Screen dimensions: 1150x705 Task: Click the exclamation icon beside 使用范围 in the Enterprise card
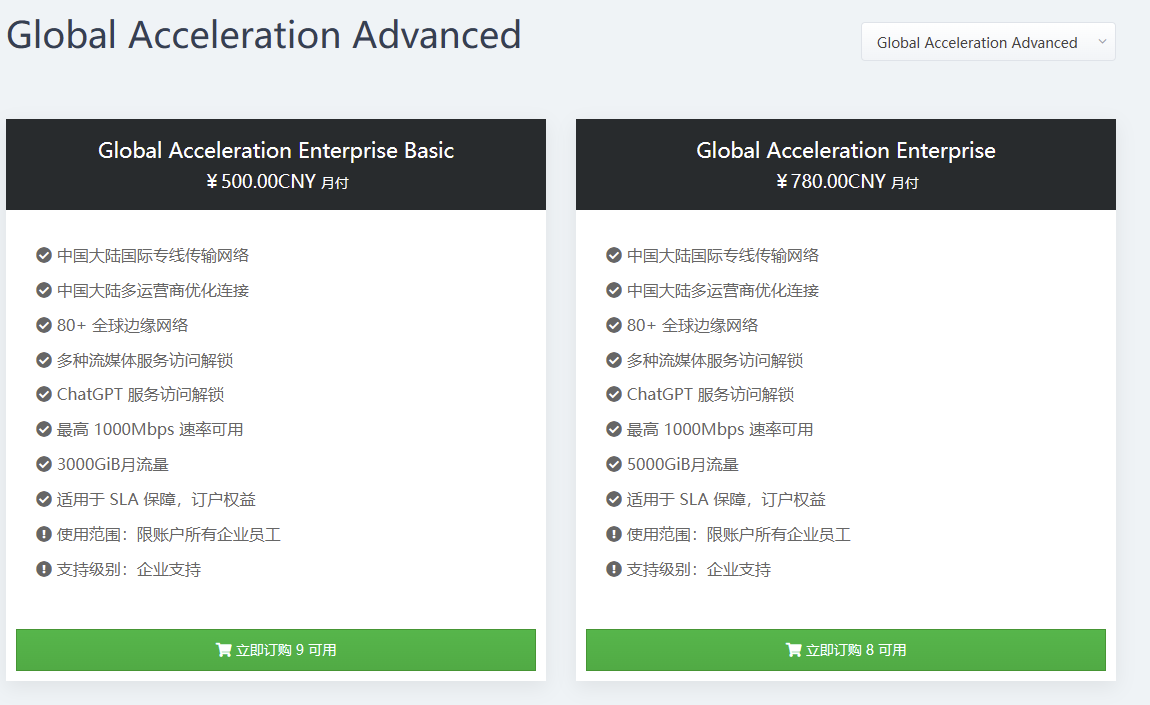[x=614, y=534]
